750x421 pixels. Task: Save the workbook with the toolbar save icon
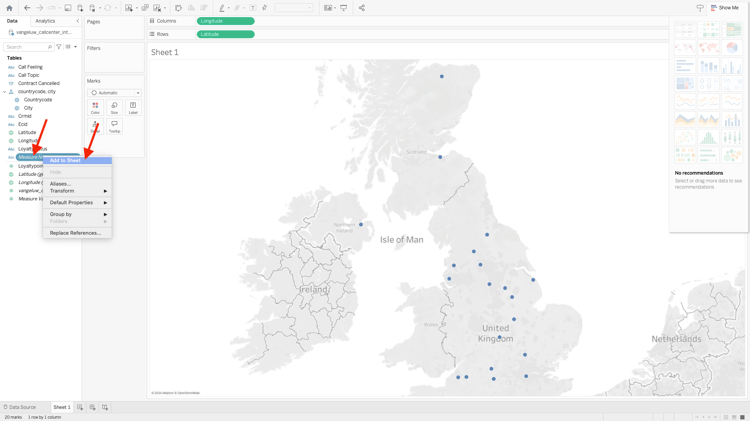pyautogui.click(x=68, y=8)
